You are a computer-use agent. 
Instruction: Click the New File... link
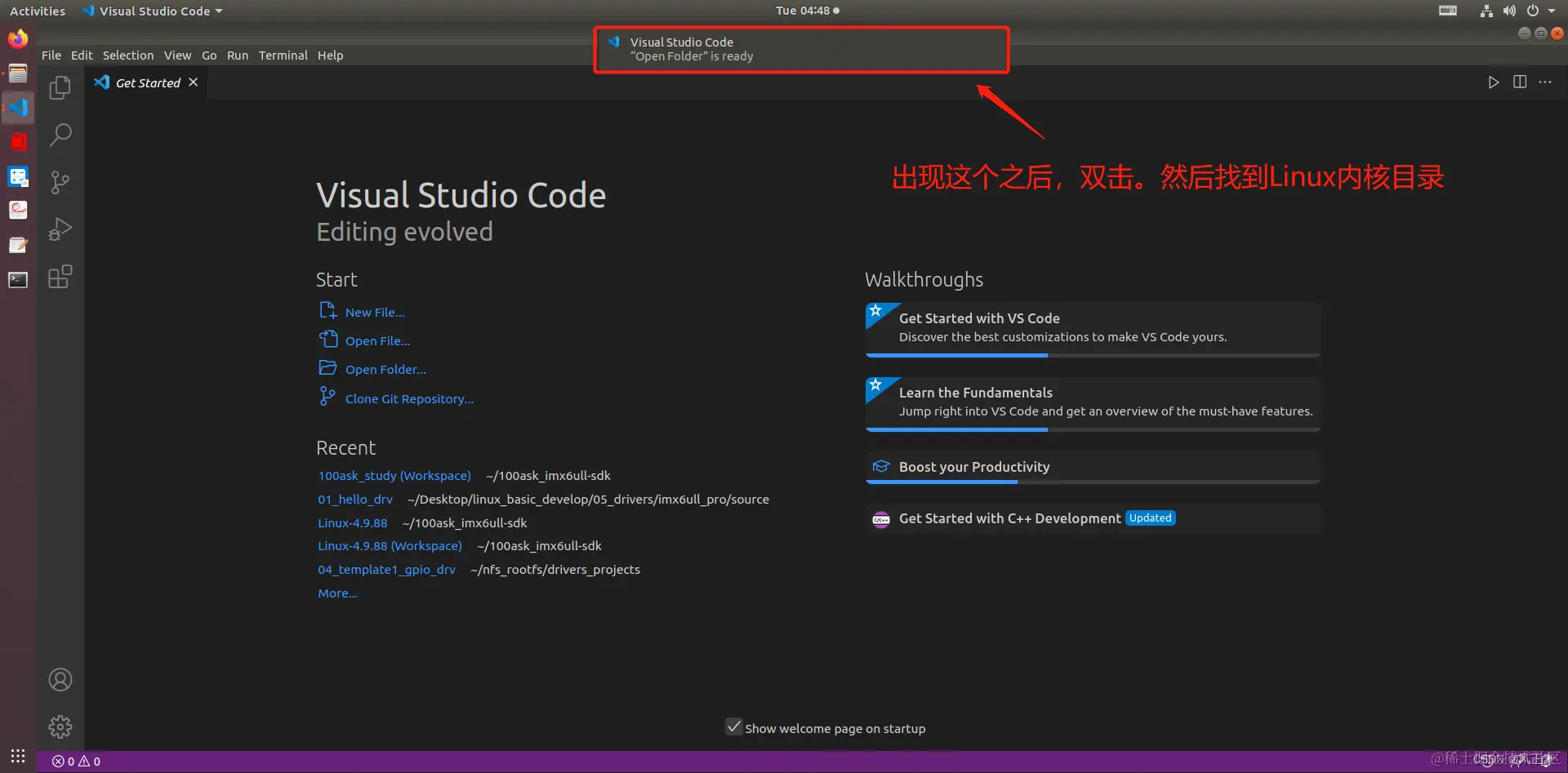pyautogui.click(x=375, y=313)
